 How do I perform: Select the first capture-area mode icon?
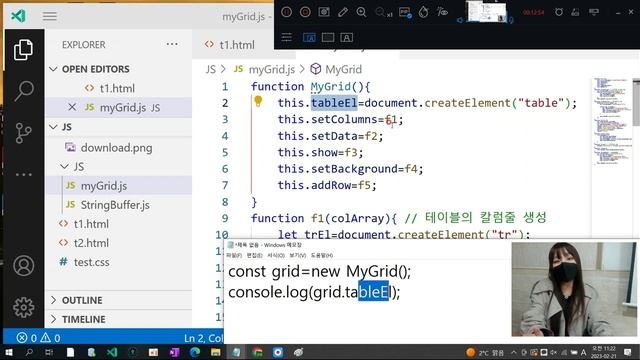309,38
